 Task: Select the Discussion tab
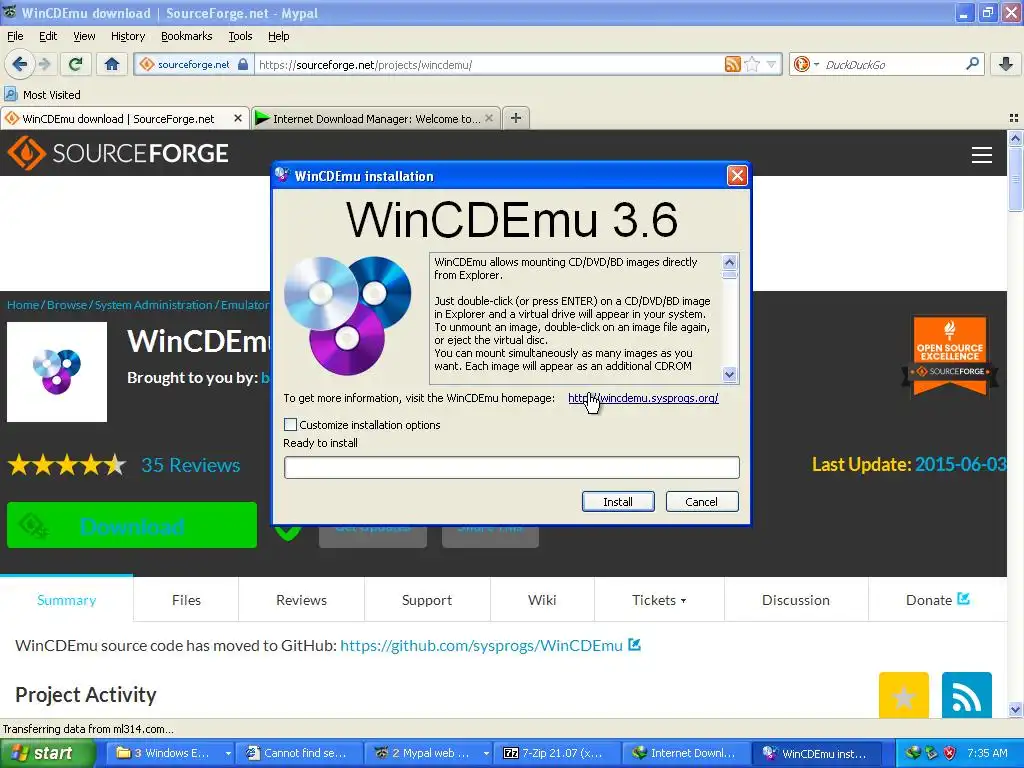click(x=795, y=600)
